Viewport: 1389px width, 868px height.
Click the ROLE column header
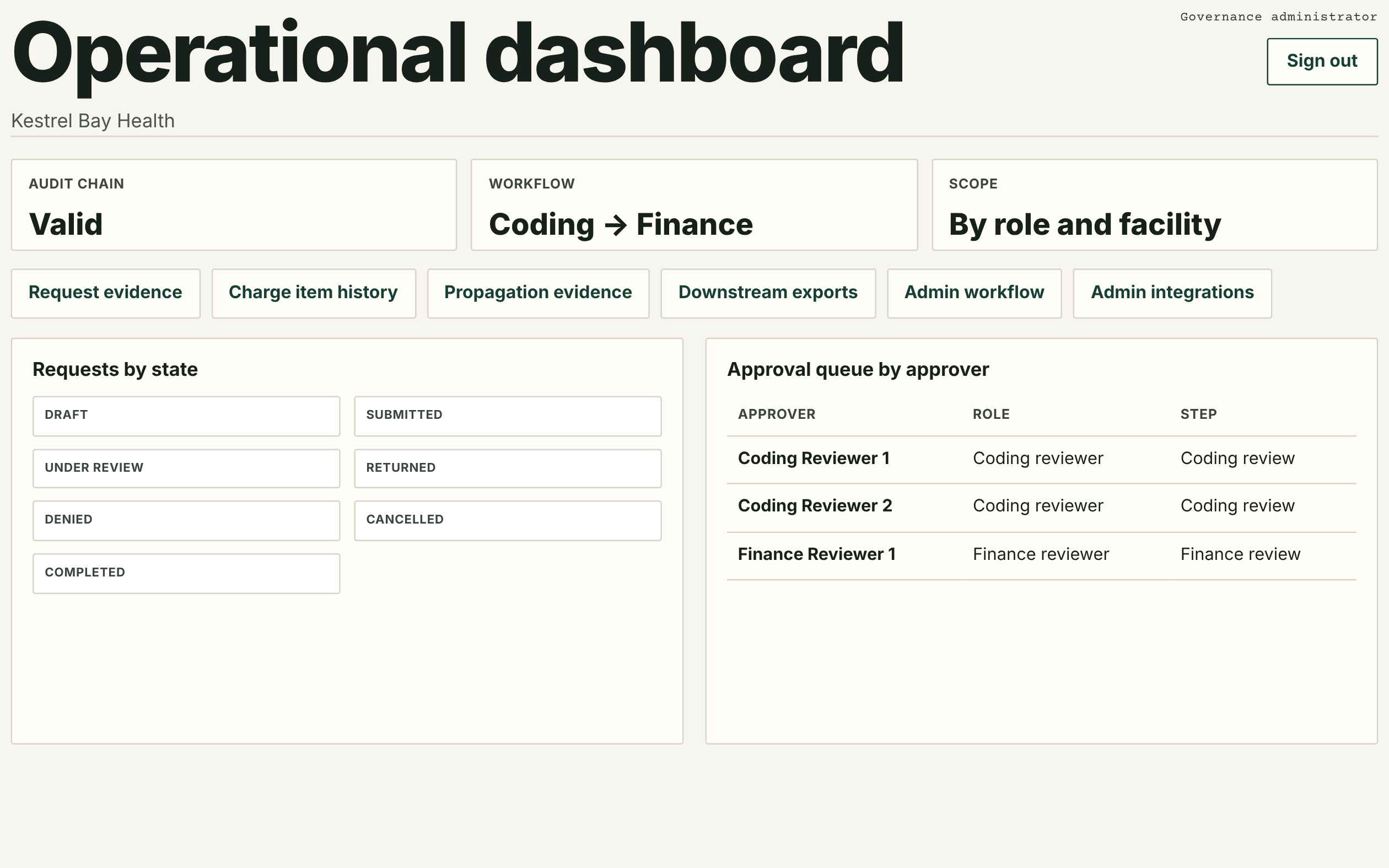pos(991,414)
